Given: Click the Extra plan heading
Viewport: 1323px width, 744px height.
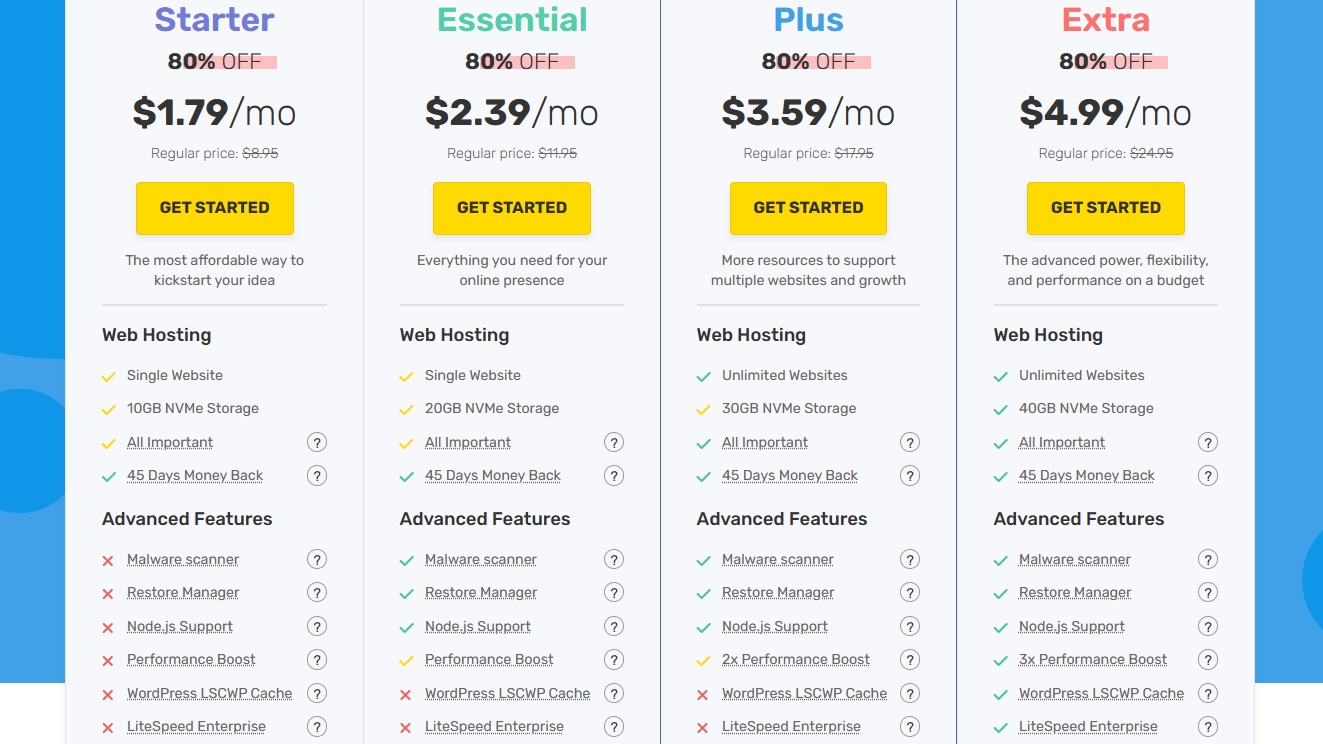Looking at the screenshot, I should 1105,20.
